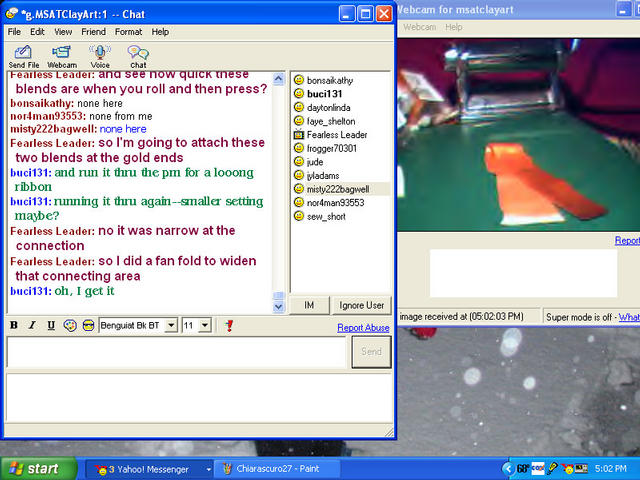Click the Ignore User button

coord(361,305)
